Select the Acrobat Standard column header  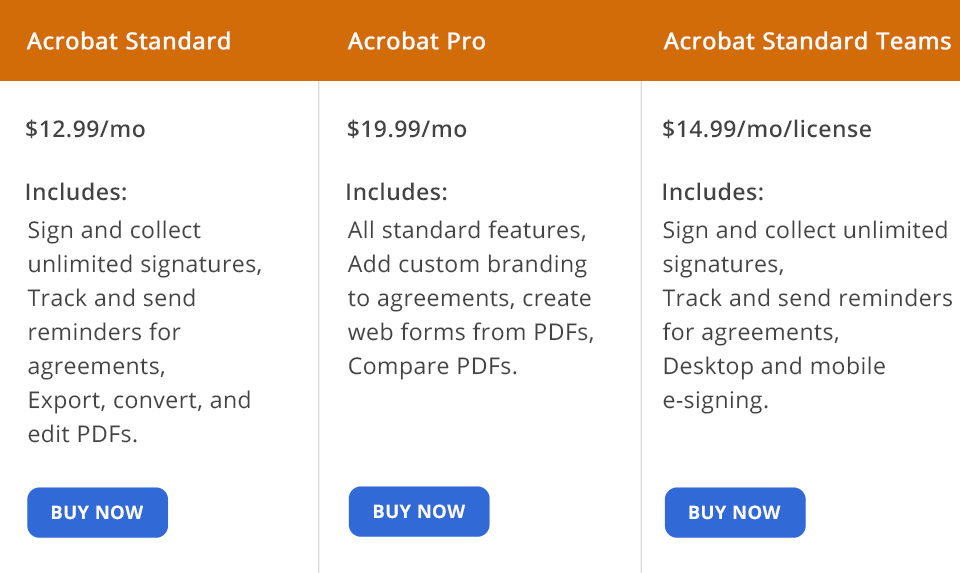click(x=129, y=42)
